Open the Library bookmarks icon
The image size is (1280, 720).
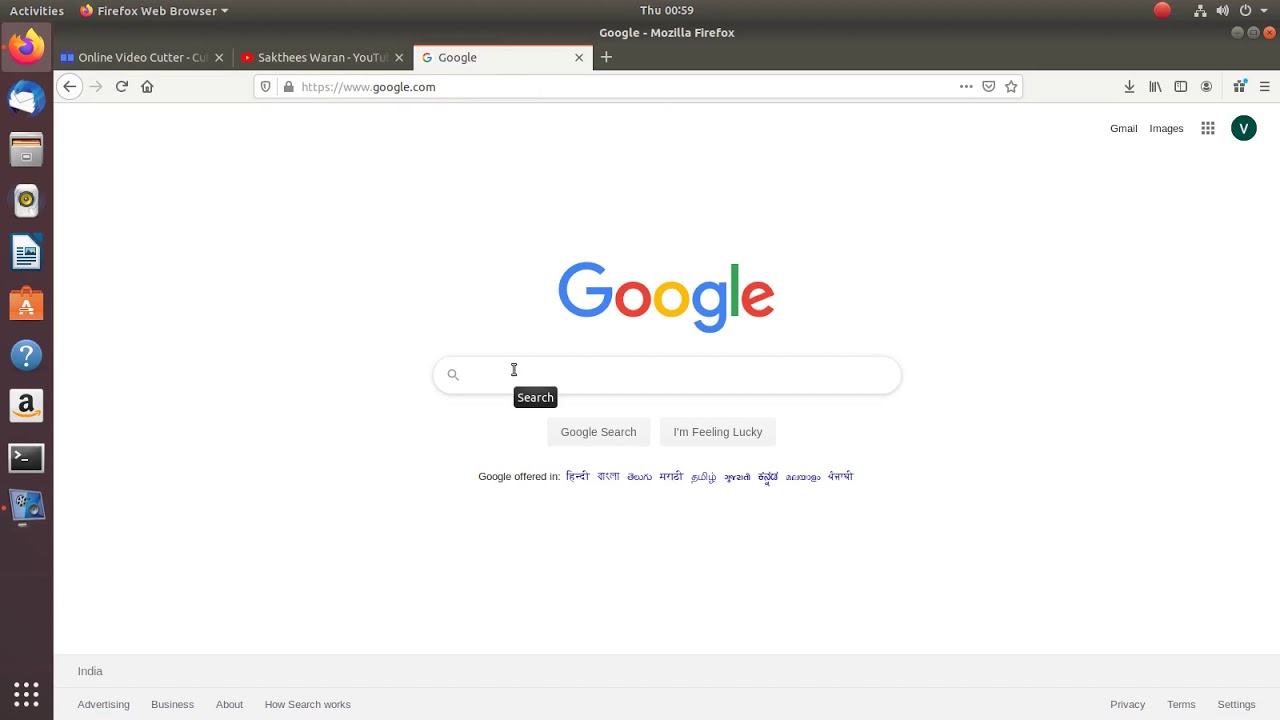coord(1155,87)
